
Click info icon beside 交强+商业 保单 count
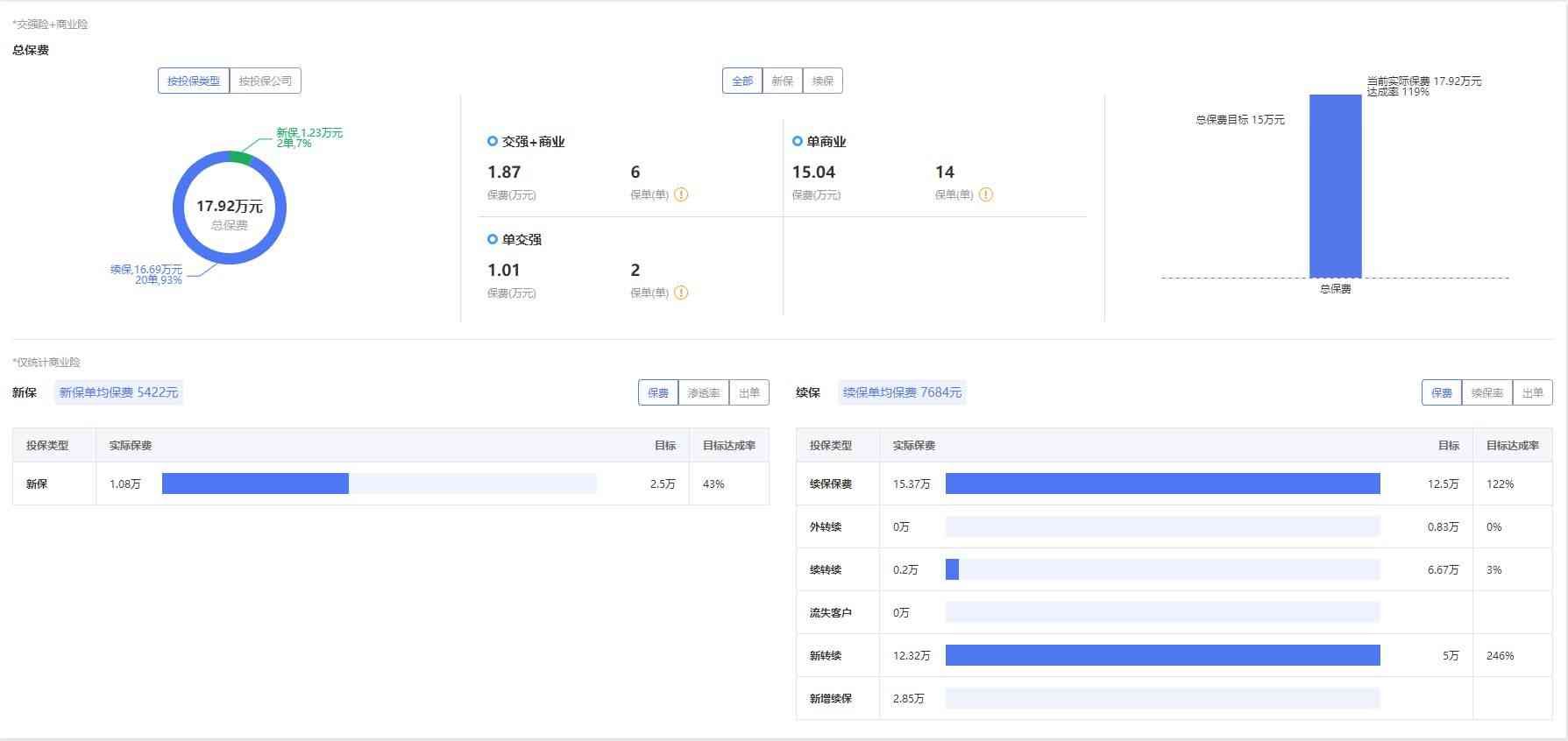pos(681,194)
